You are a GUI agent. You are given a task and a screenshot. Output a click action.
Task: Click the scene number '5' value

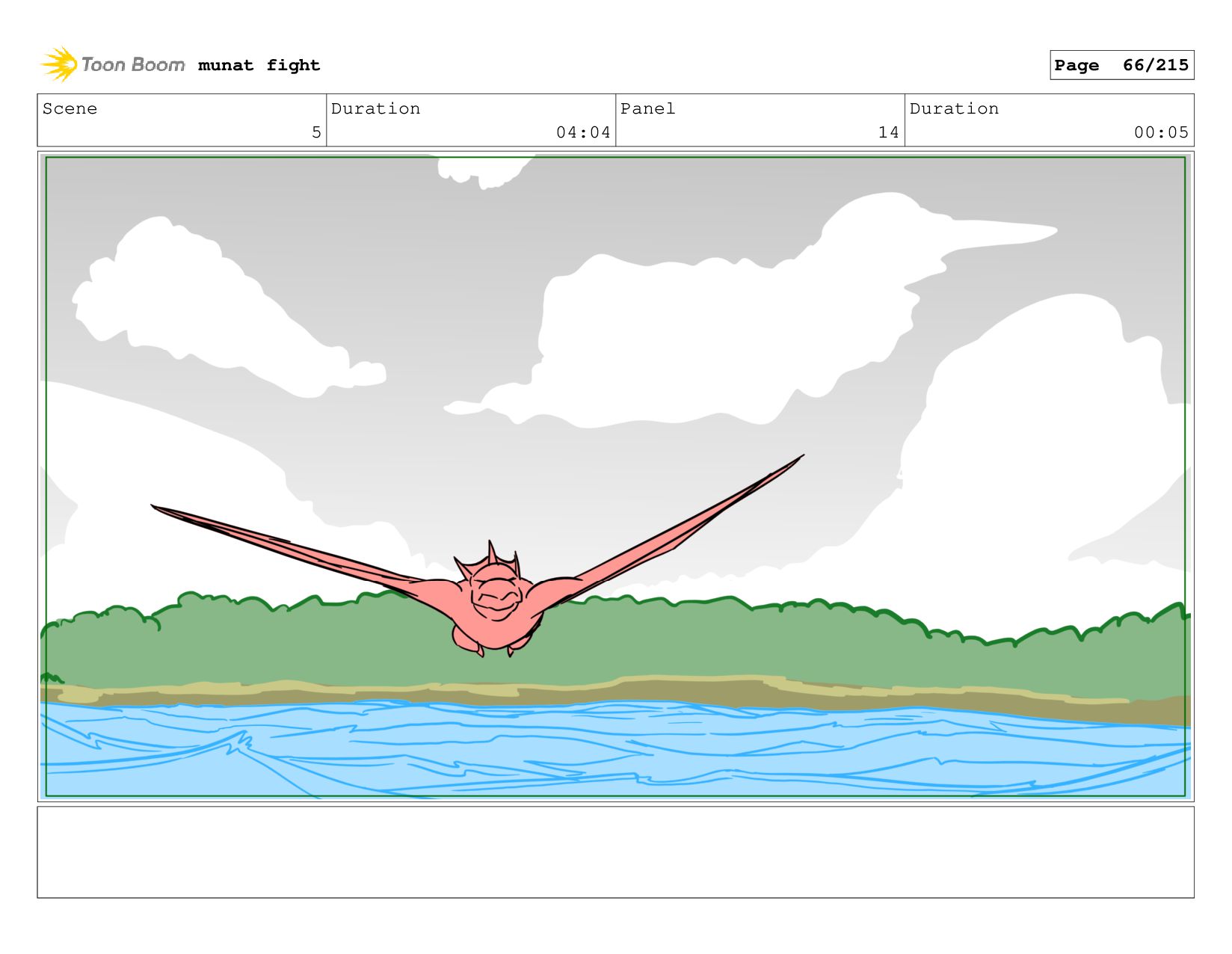(316, 132)
